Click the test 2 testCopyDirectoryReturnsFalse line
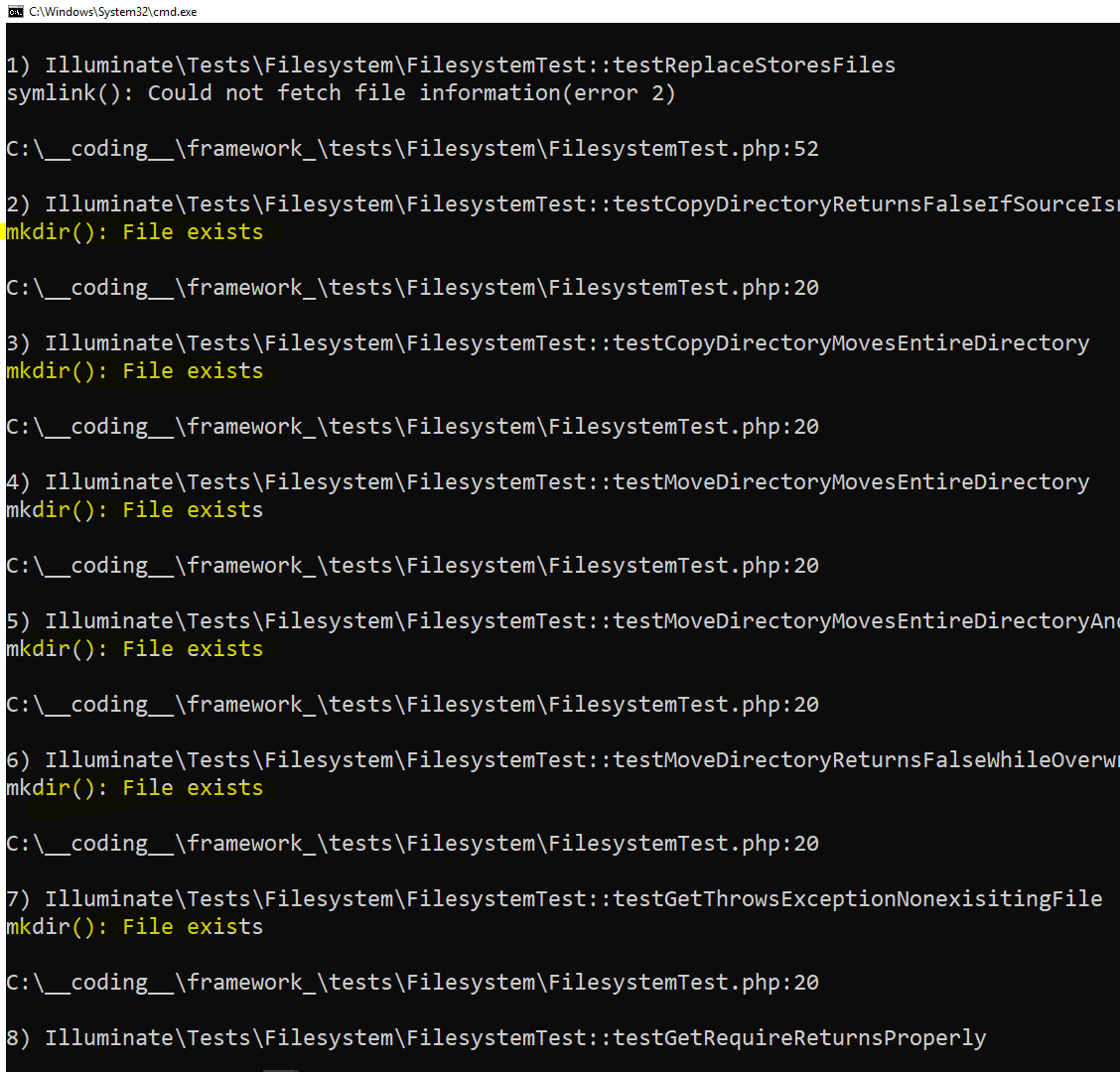 [563, 204]
